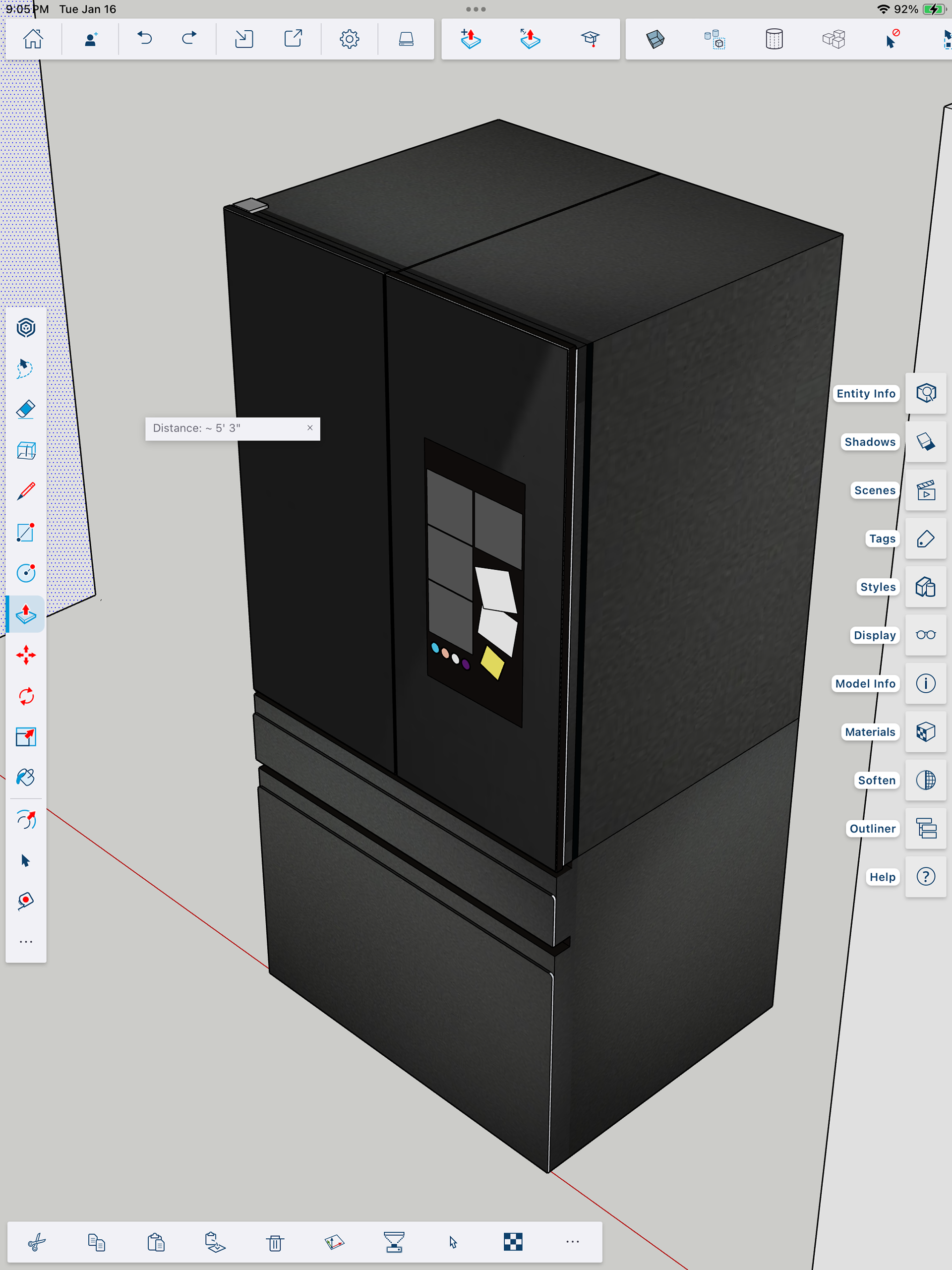The width and height of the screenshot is (952, 1270).
Task: Choose the Rotate tool
Action: 26,696
